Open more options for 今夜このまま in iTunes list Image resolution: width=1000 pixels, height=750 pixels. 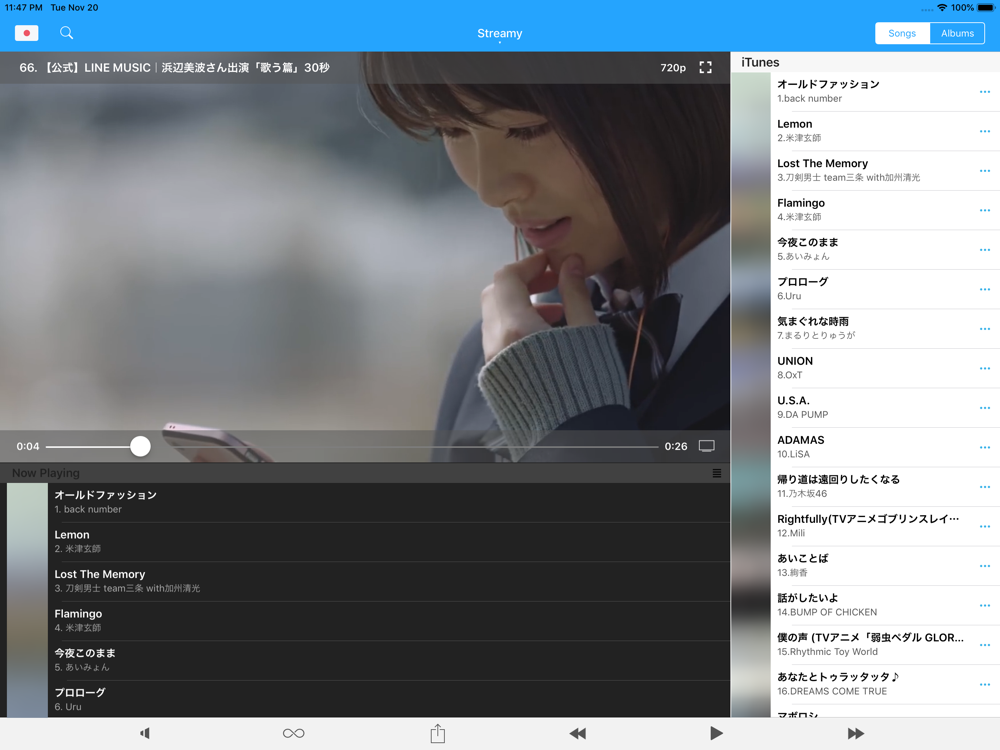click(x=985, y=250)
